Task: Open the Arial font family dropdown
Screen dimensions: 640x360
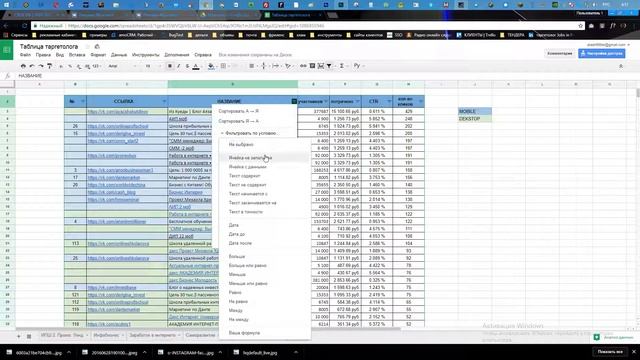Action: 122,66
